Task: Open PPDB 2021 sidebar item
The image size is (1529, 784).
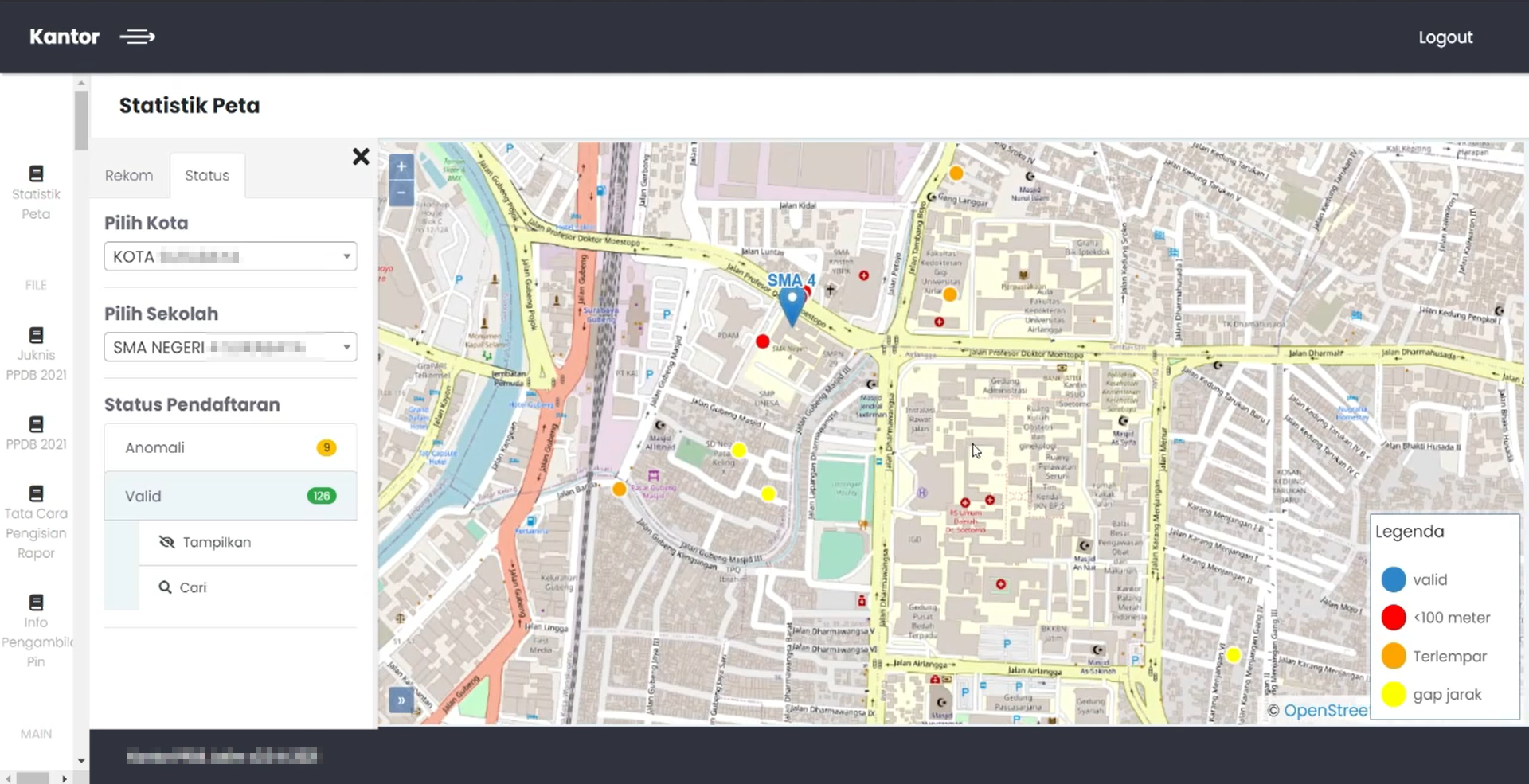Action: tap(36, 434)
